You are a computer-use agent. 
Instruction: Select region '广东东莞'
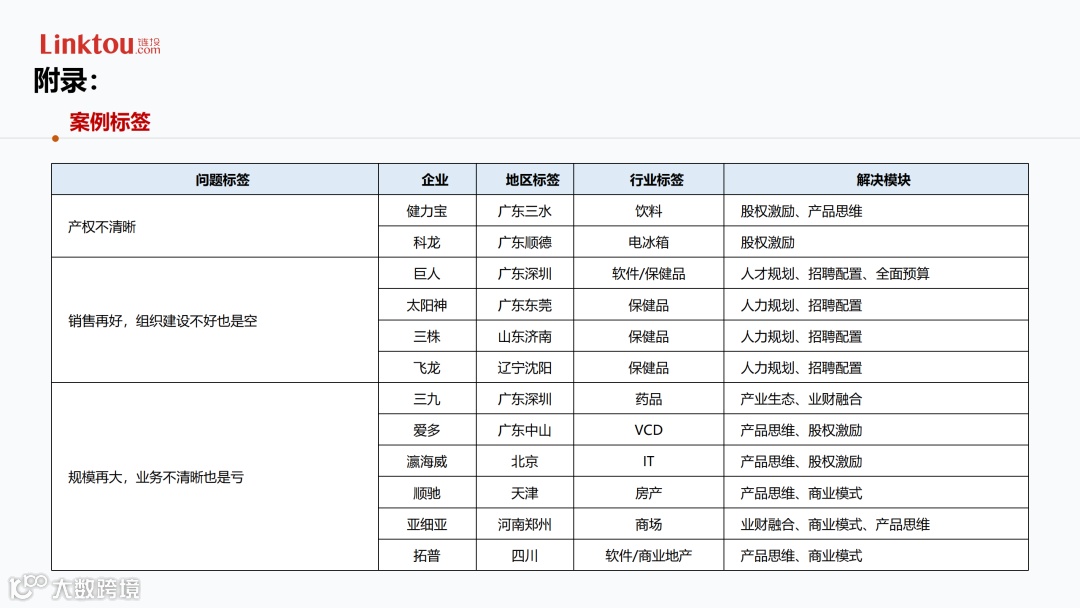click(525, 305)
